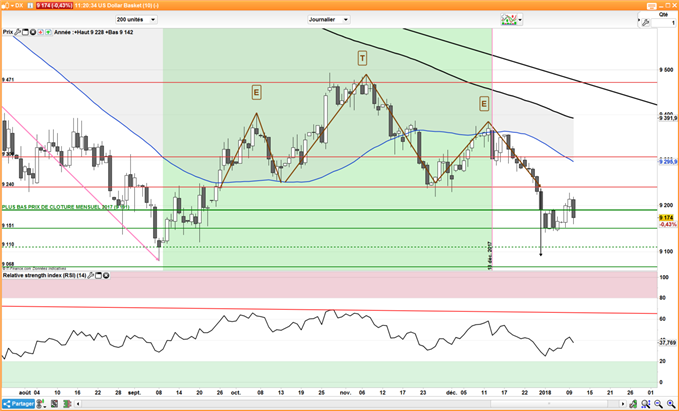Click the 9.151 support level label
Viewport: 679px width, 411px height.
tap(8, 226)
